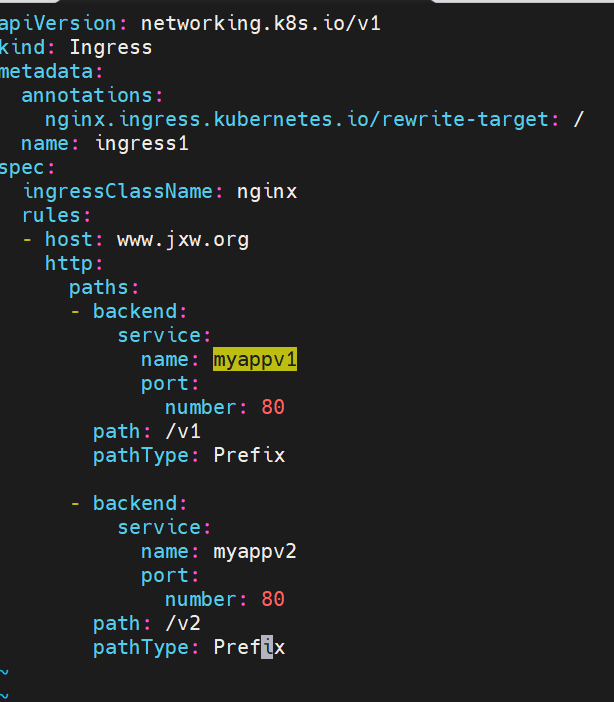
Task: Click the value 'nginx' after ingressClassName
Action: [x=267, y=191]
